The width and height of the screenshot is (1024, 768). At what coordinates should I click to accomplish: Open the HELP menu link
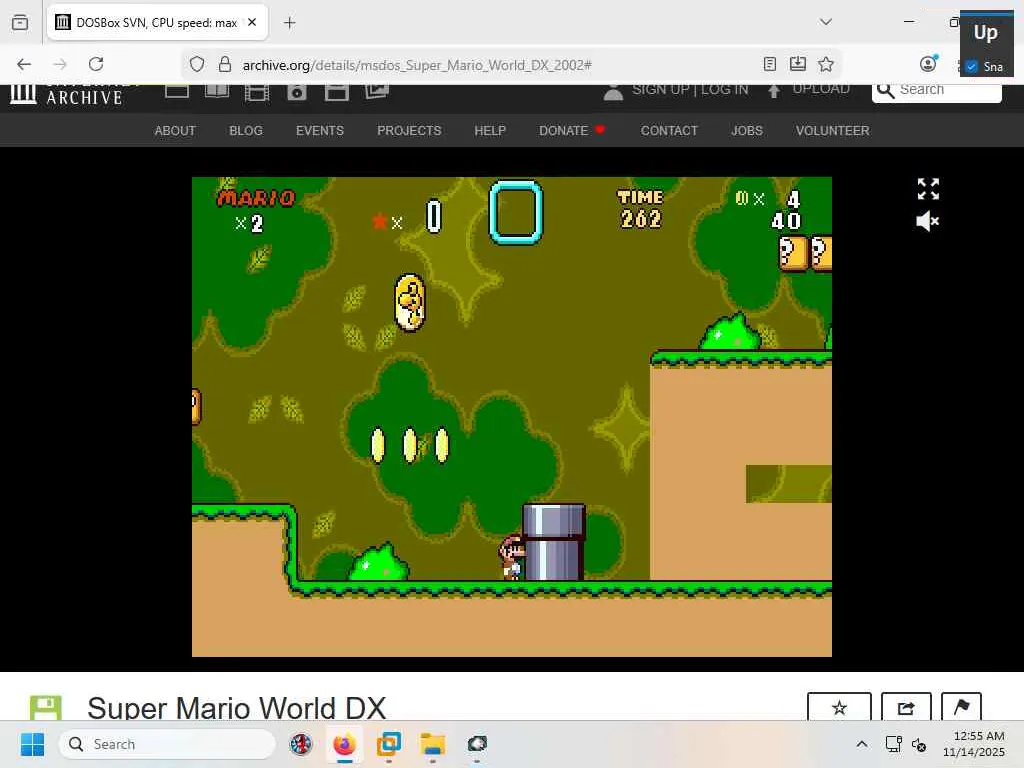[490, 131]
